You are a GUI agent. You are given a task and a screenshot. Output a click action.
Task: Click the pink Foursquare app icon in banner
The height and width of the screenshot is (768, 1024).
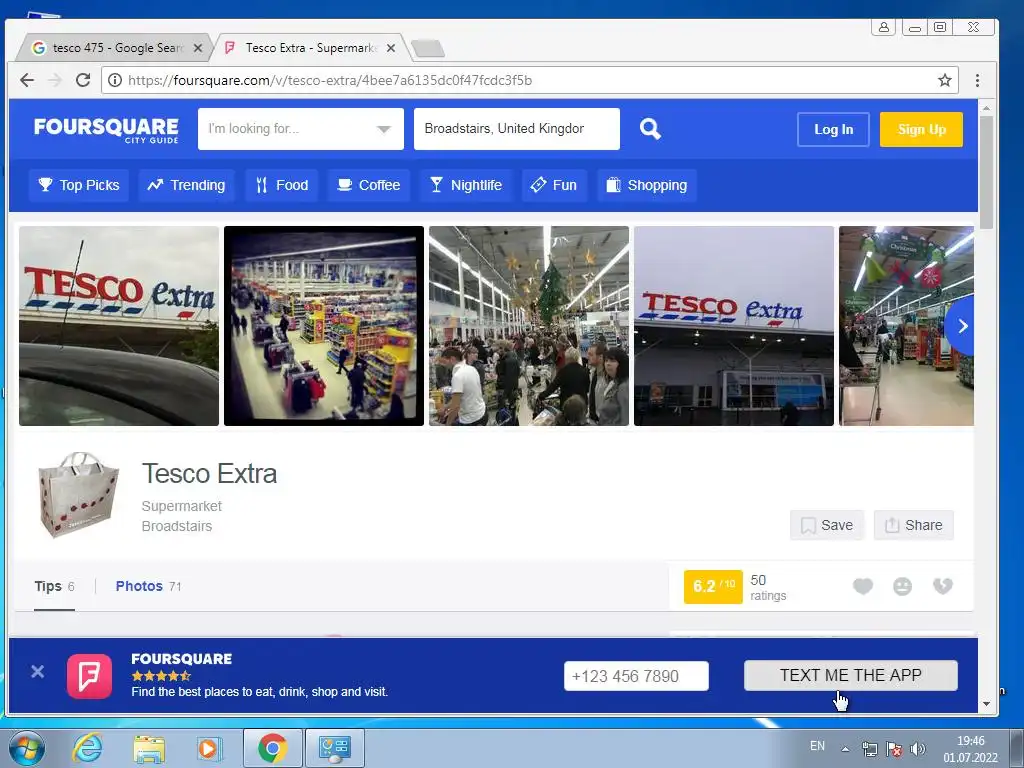pyautogui.click(x=89, y=676)
